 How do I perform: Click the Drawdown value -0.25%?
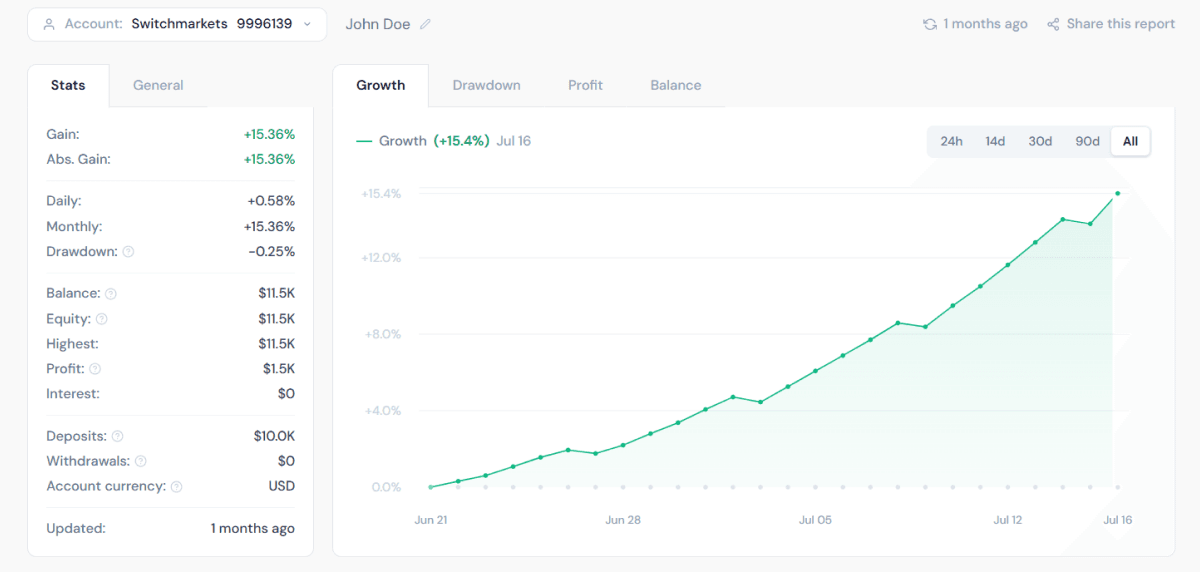coord(272,252)
